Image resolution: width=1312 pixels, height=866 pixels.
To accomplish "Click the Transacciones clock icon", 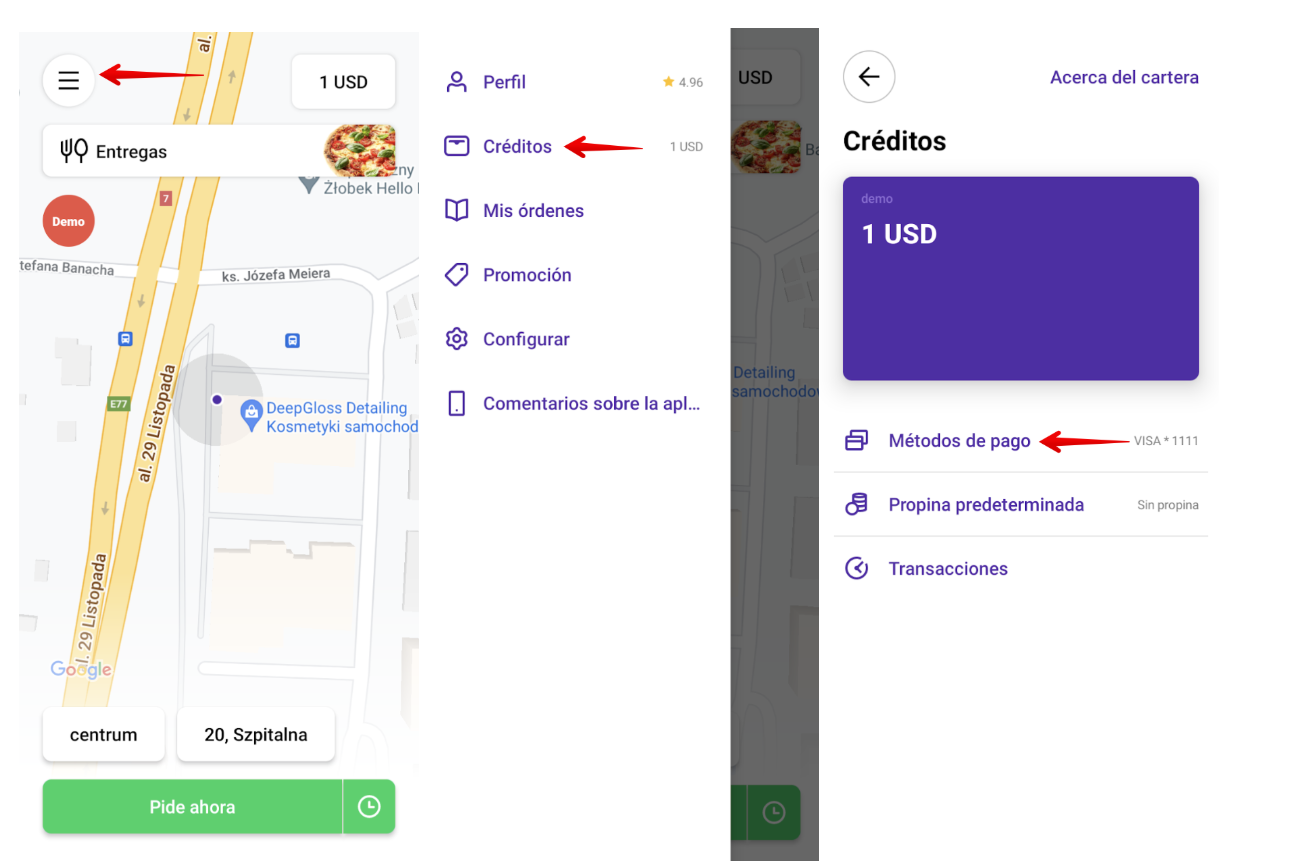I will pos(856,569).
